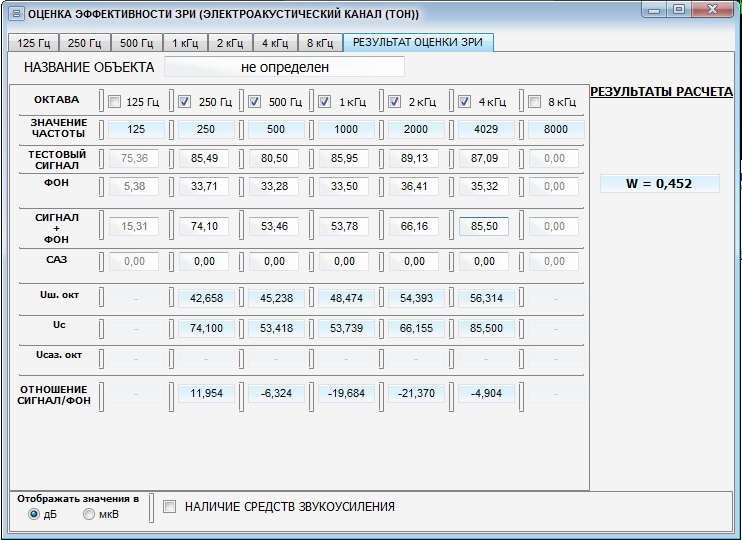Minimize the application window
This screenshot has height=540, width=742.
click(655, 10)
